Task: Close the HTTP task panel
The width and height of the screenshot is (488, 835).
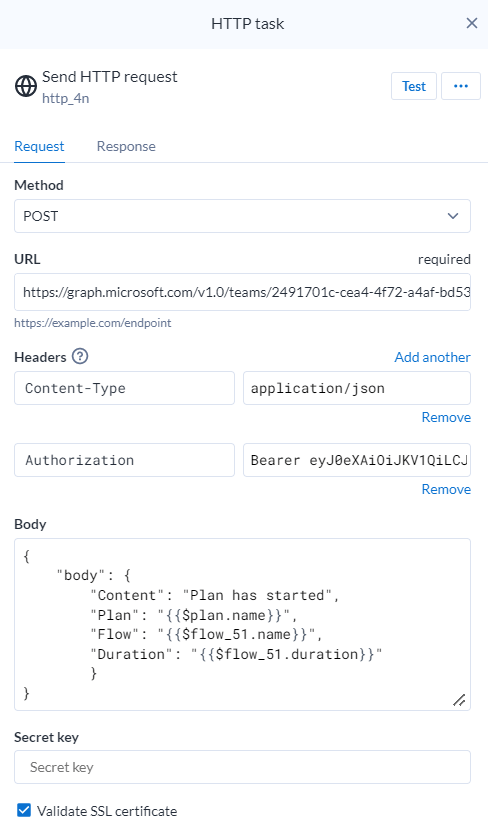Action: point(471,23)
